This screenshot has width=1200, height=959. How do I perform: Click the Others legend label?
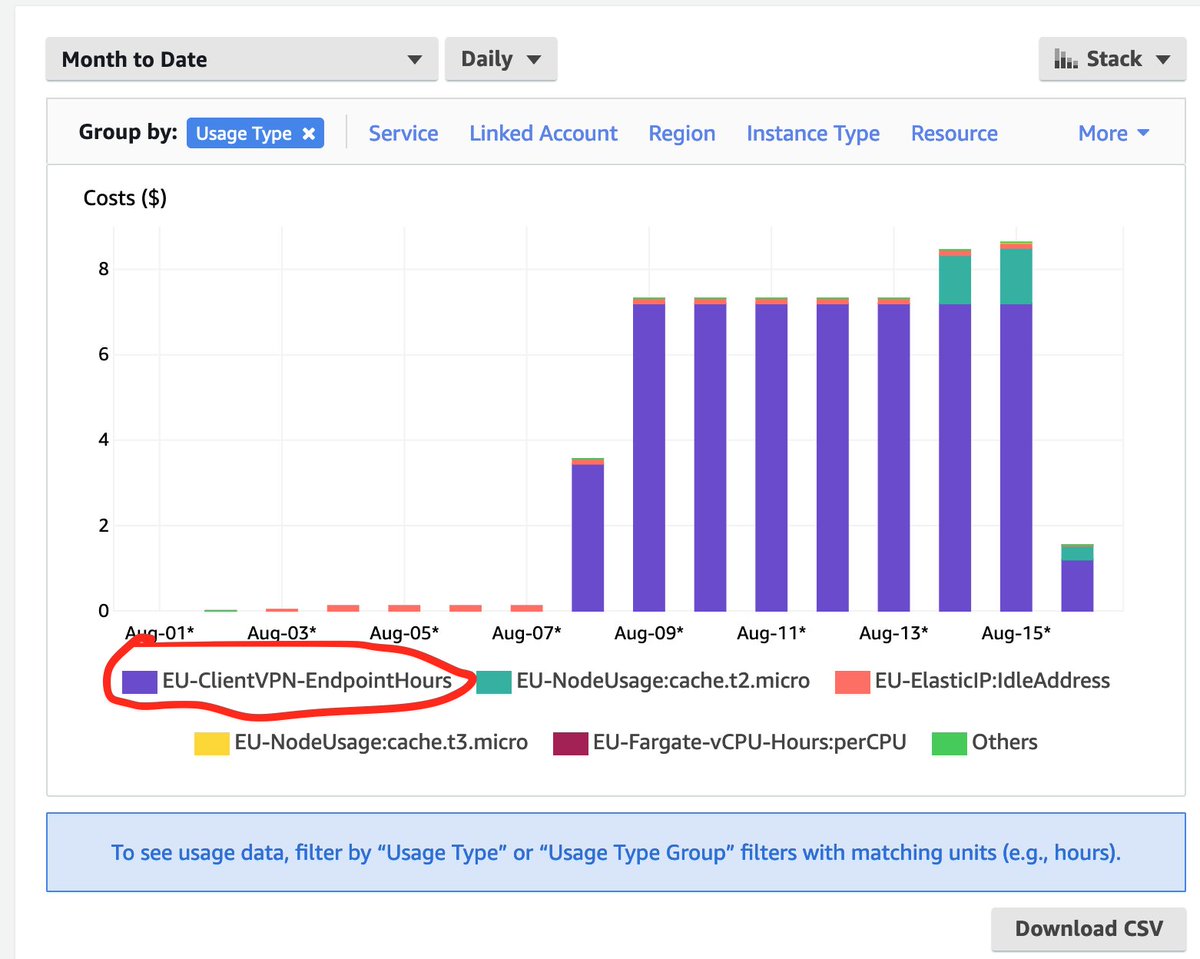pos(1005,742)
